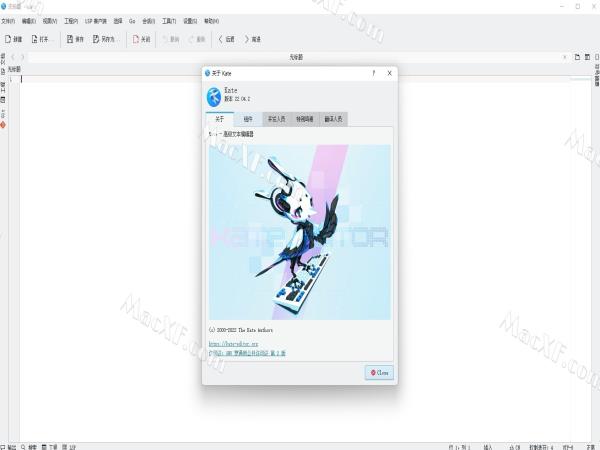Click the tab bar's right navigation arrow
Image resolution: width=600 pixels, height=450 pixels.
[x=23, y=57]
